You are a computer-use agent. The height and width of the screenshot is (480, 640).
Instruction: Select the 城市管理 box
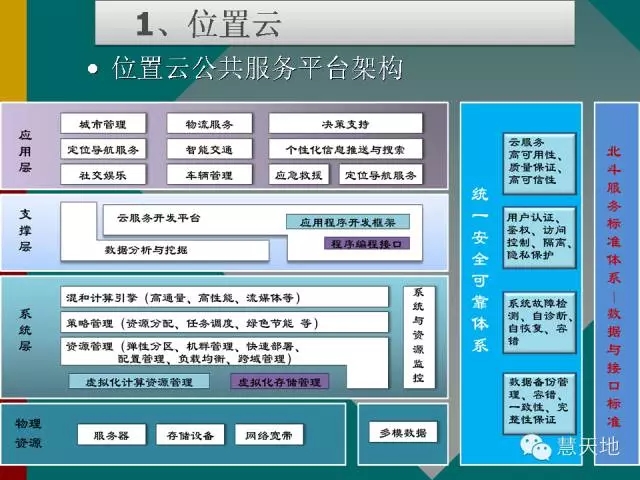tap(102, 125)
